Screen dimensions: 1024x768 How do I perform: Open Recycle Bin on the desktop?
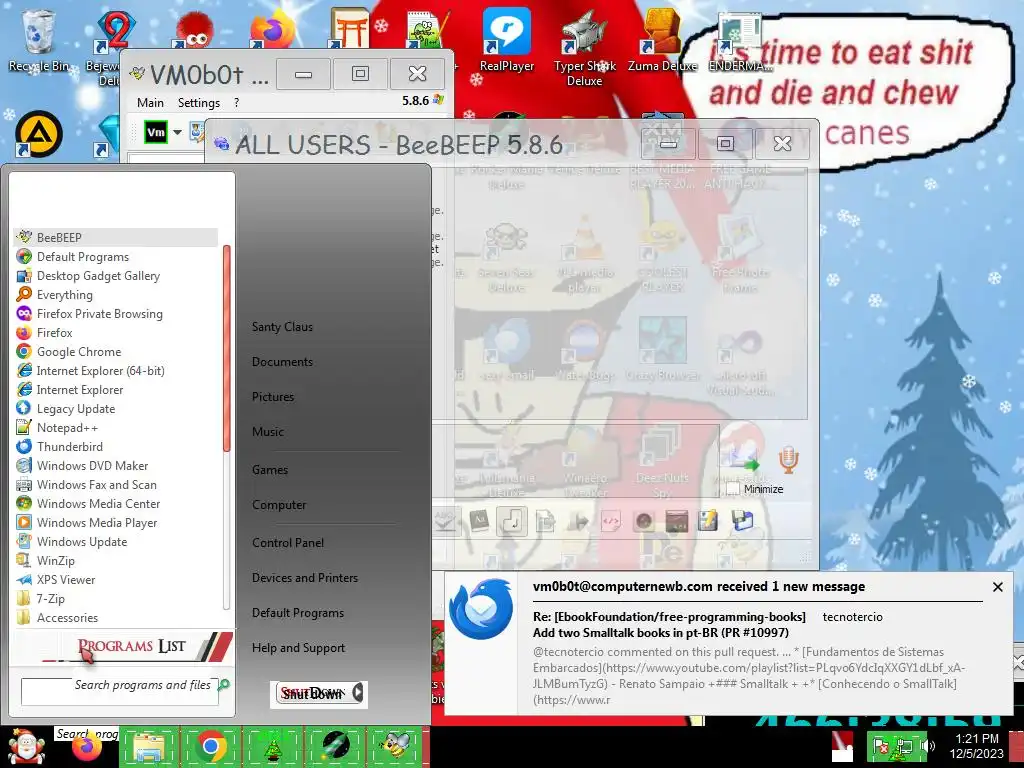coord(39,40)
